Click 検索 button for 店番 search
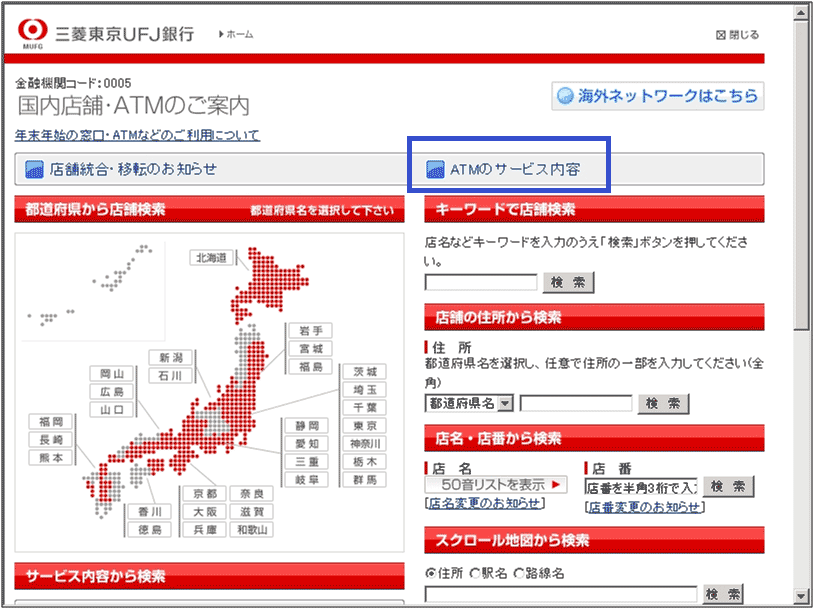This screenshot has width=814, height=609. pos(728,486)
